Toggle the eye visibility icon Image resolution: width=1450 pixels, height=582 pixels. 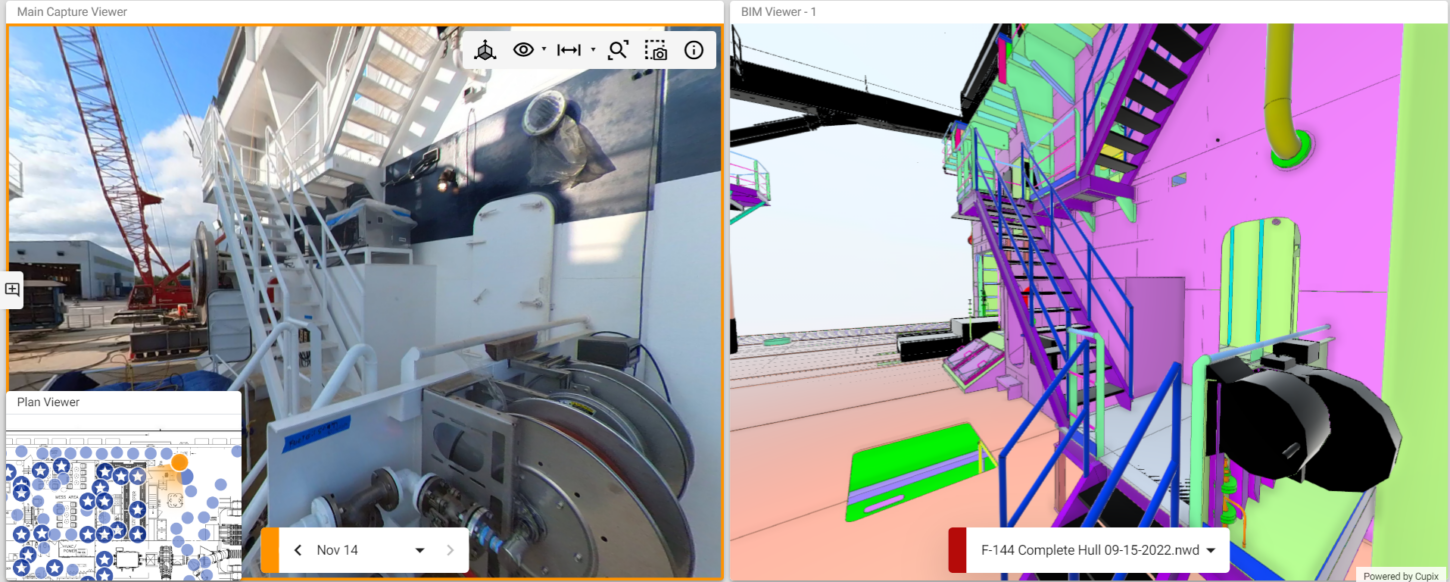pos(523,50)
